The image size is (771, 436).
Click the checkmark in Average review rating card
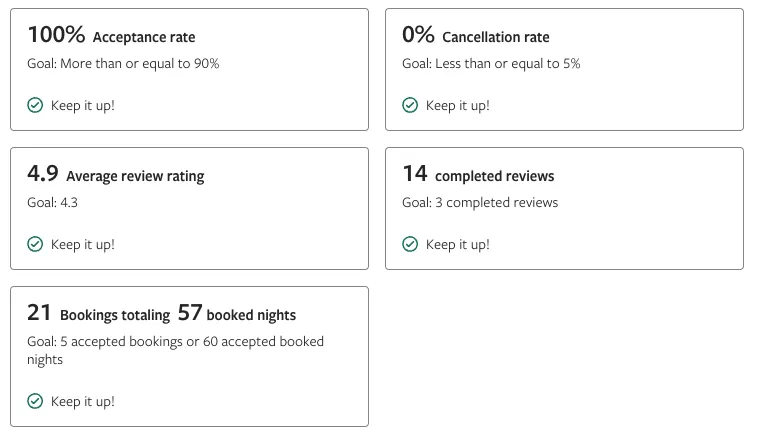[x=35, y=244]
